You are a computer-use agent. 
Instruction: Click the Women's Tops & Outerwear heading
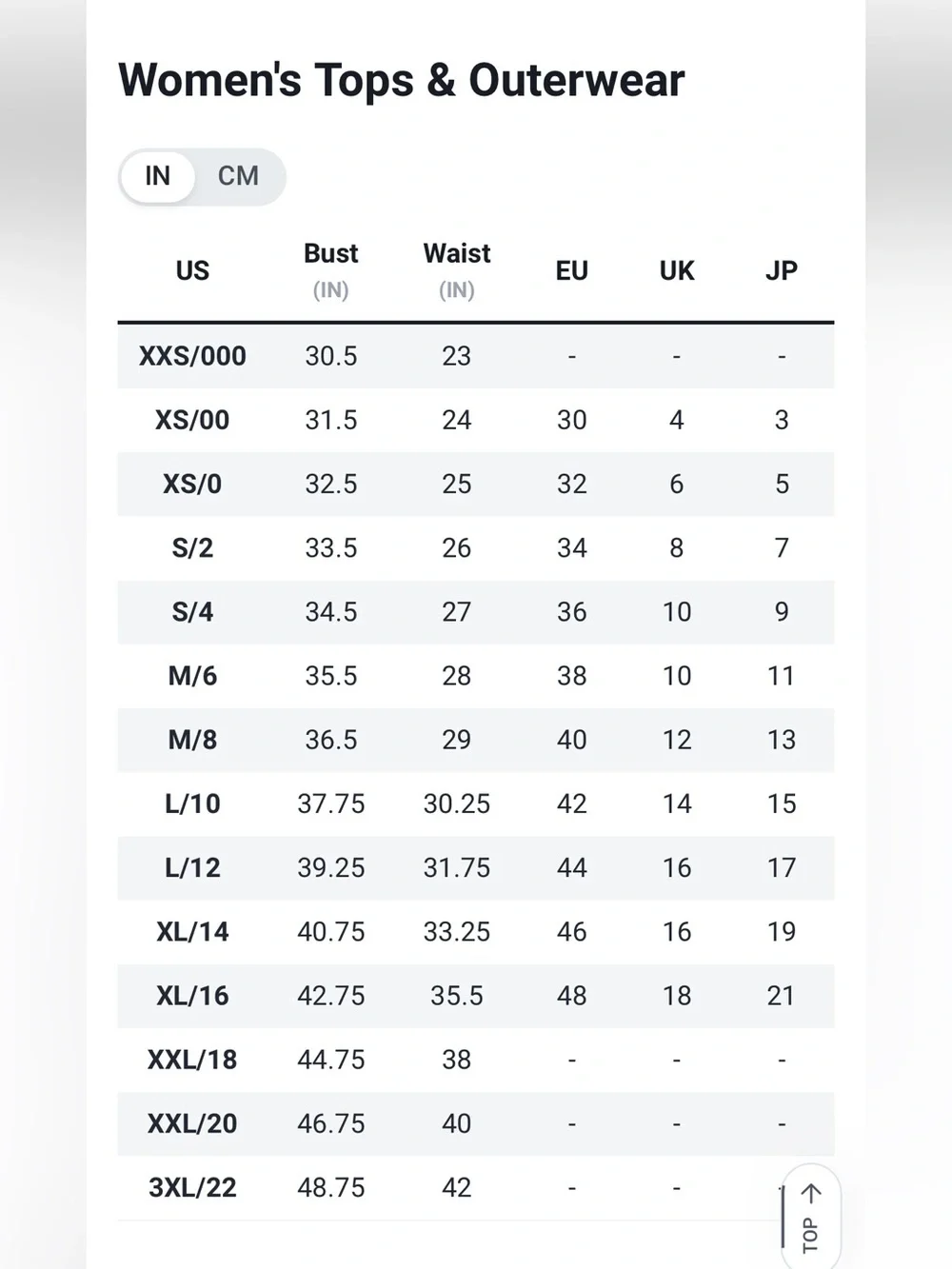[401, 80]
